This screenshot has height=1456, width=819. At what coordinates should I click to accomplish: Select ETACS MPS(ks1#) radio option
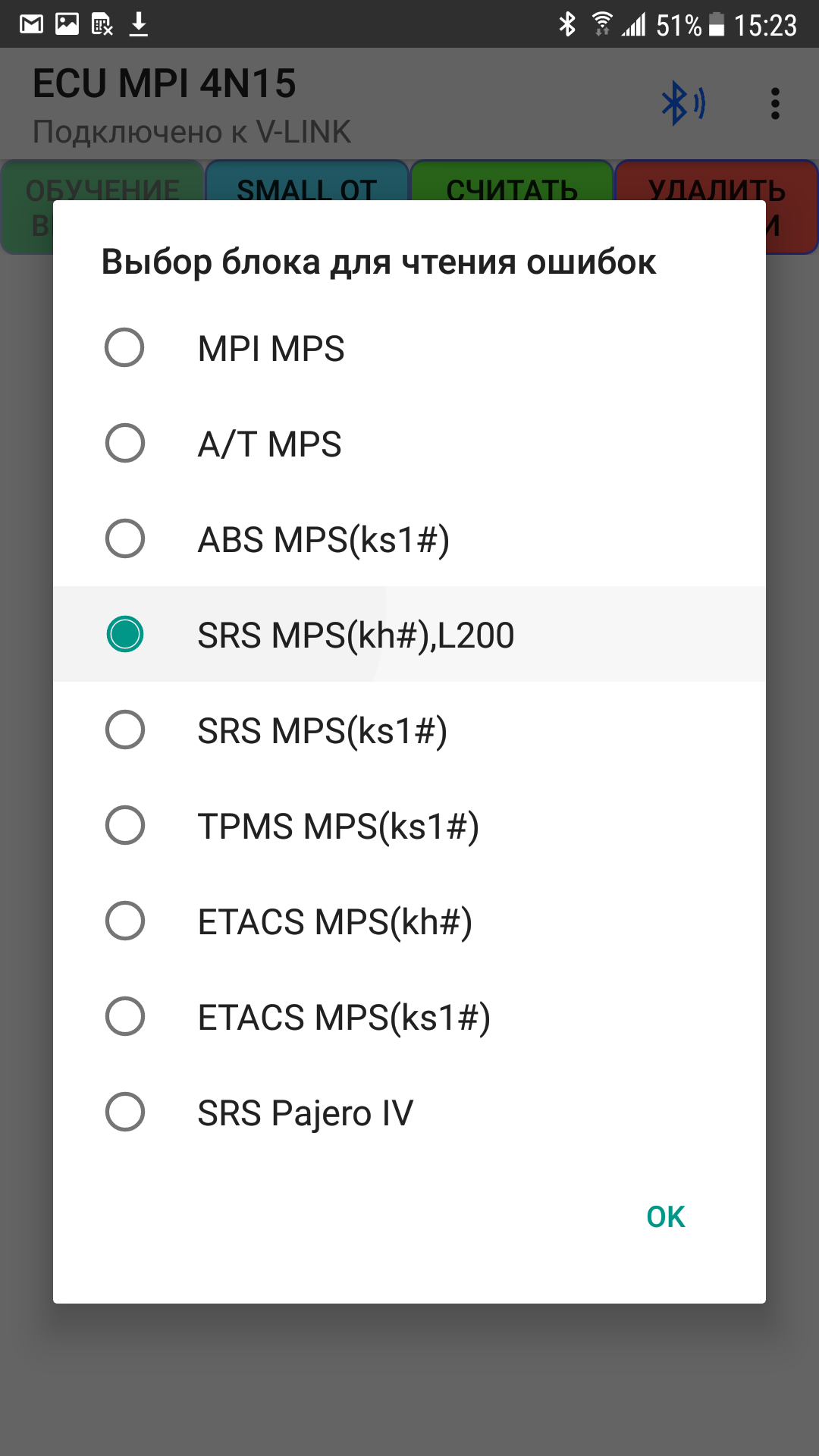click(x=125, y=1017)
